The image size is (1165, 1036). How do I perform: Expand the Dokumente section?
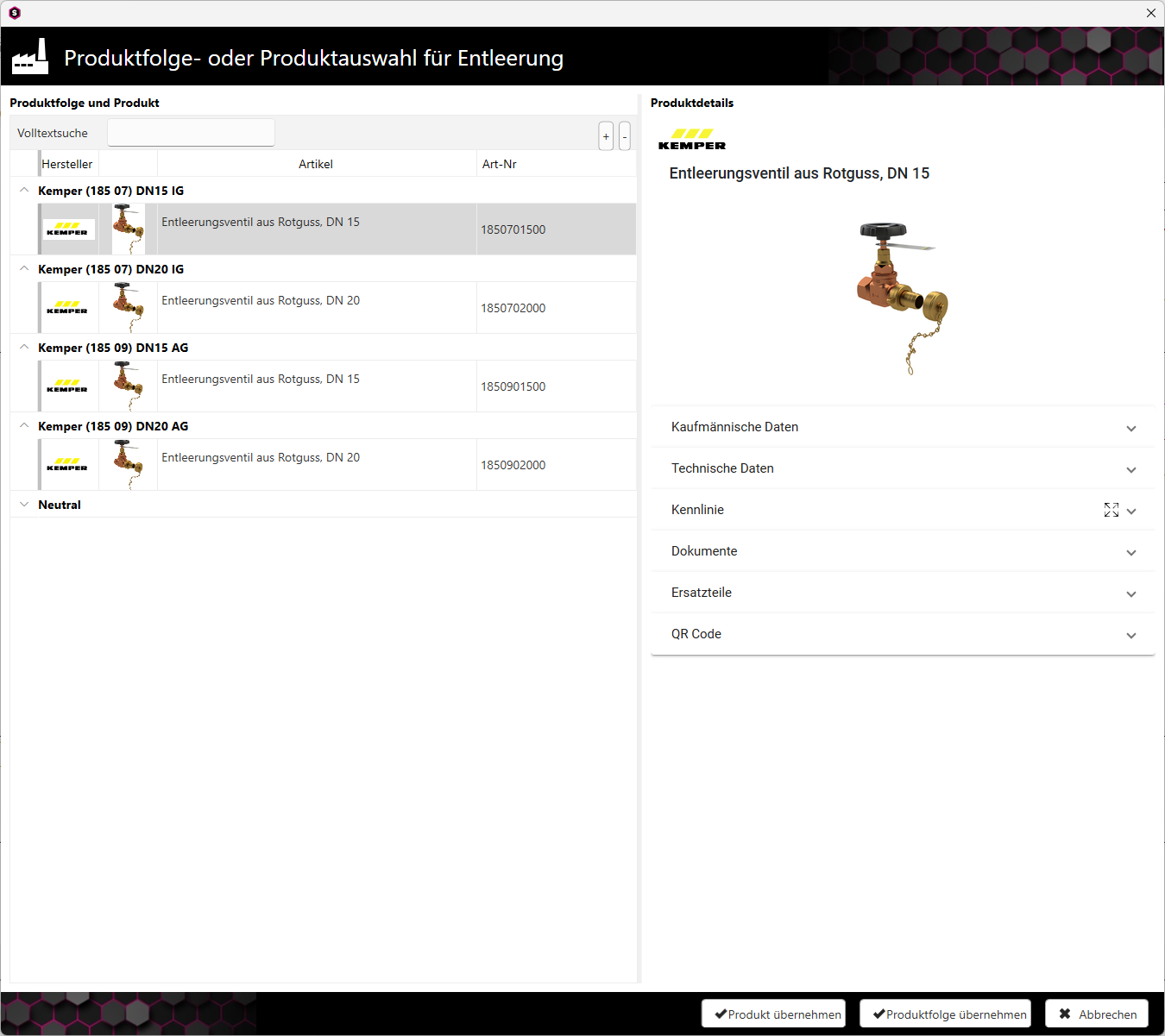[x=903, y=551]
